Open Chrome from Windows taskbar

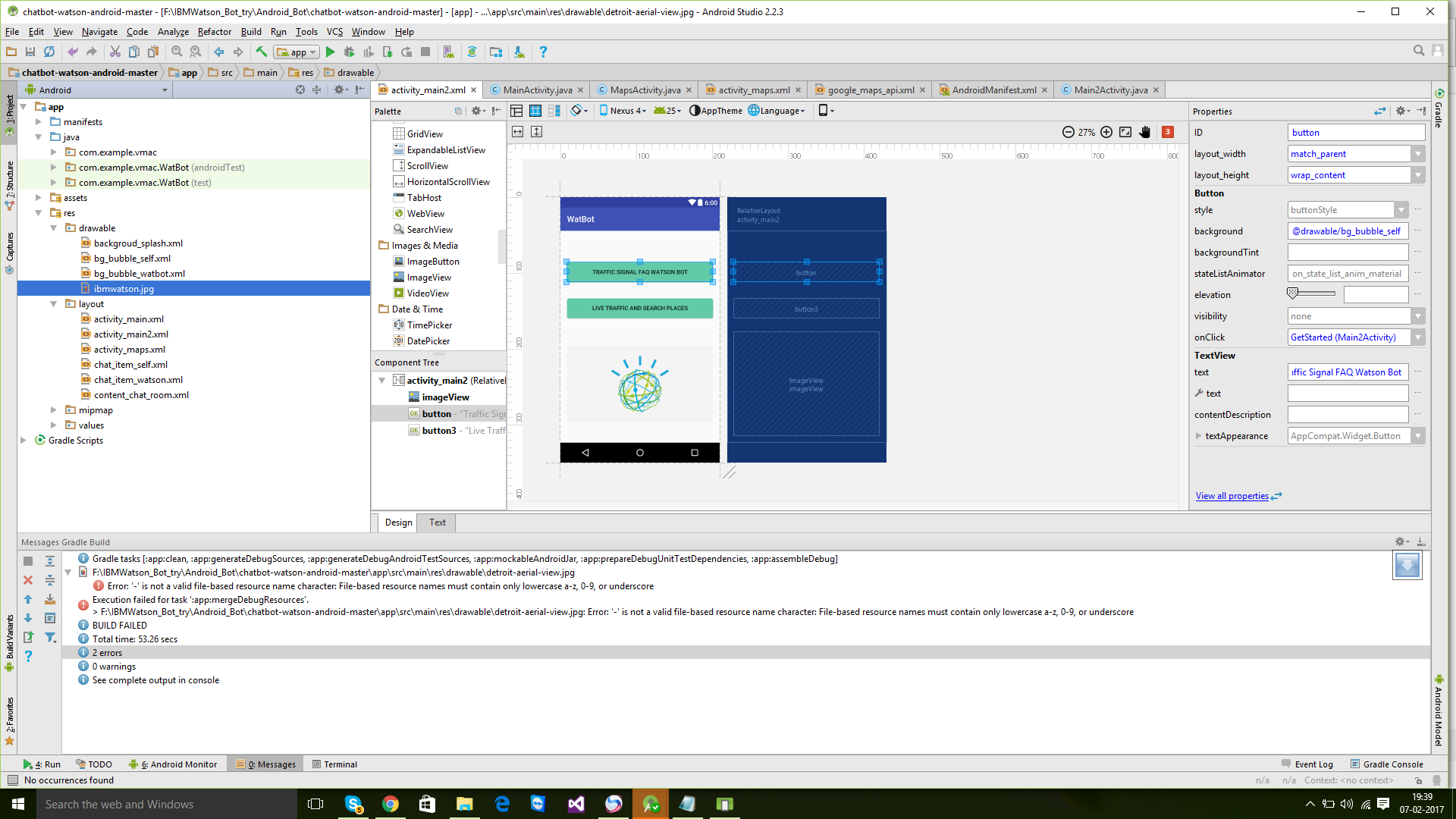pos(391,804)
